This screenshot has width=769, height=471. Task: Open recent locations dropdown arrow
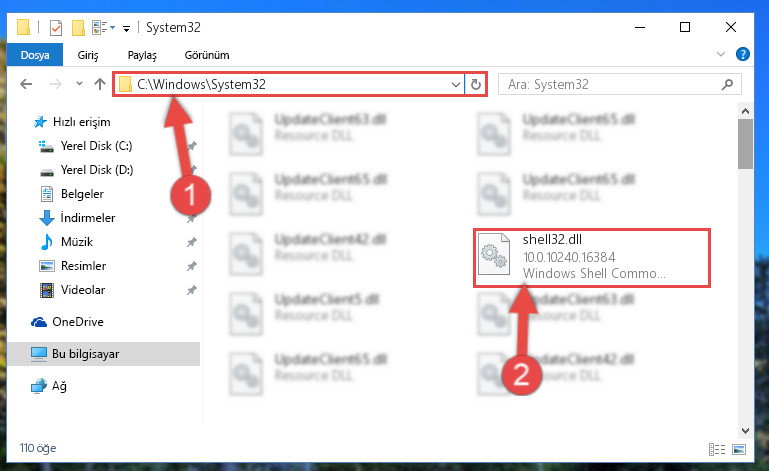coord(79,84)
